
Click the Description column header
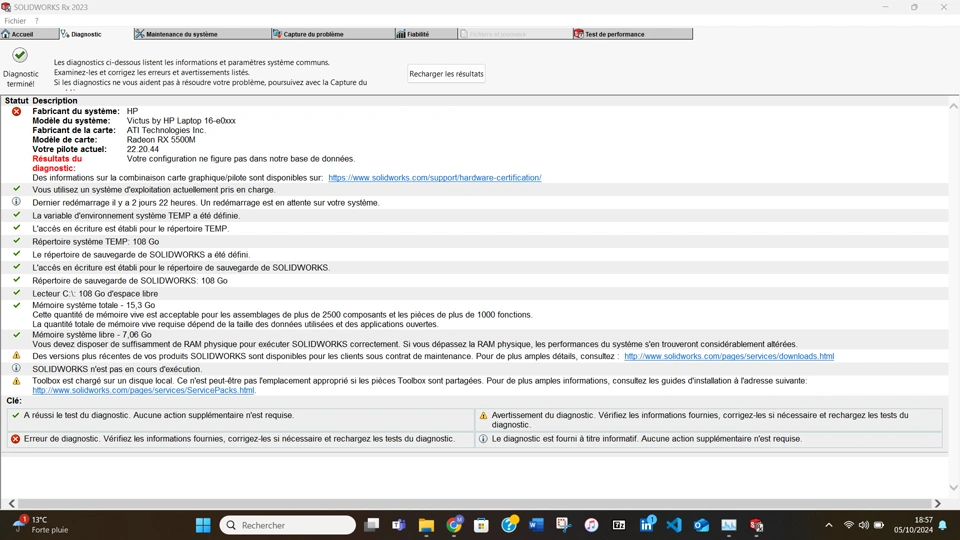(x=54, y=100)
